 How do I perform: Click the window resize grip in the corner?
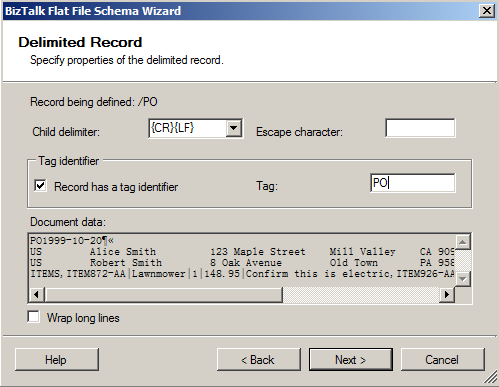point(490,378)
